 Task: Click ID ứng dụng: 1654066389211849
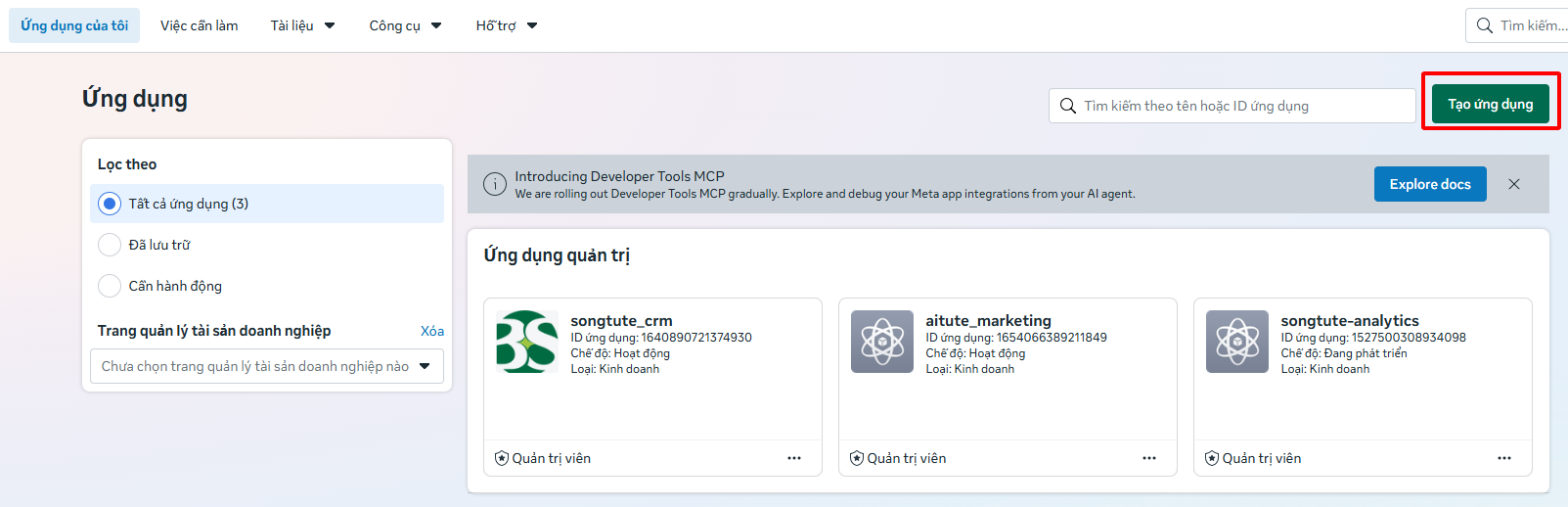(x=1016, y=338)
